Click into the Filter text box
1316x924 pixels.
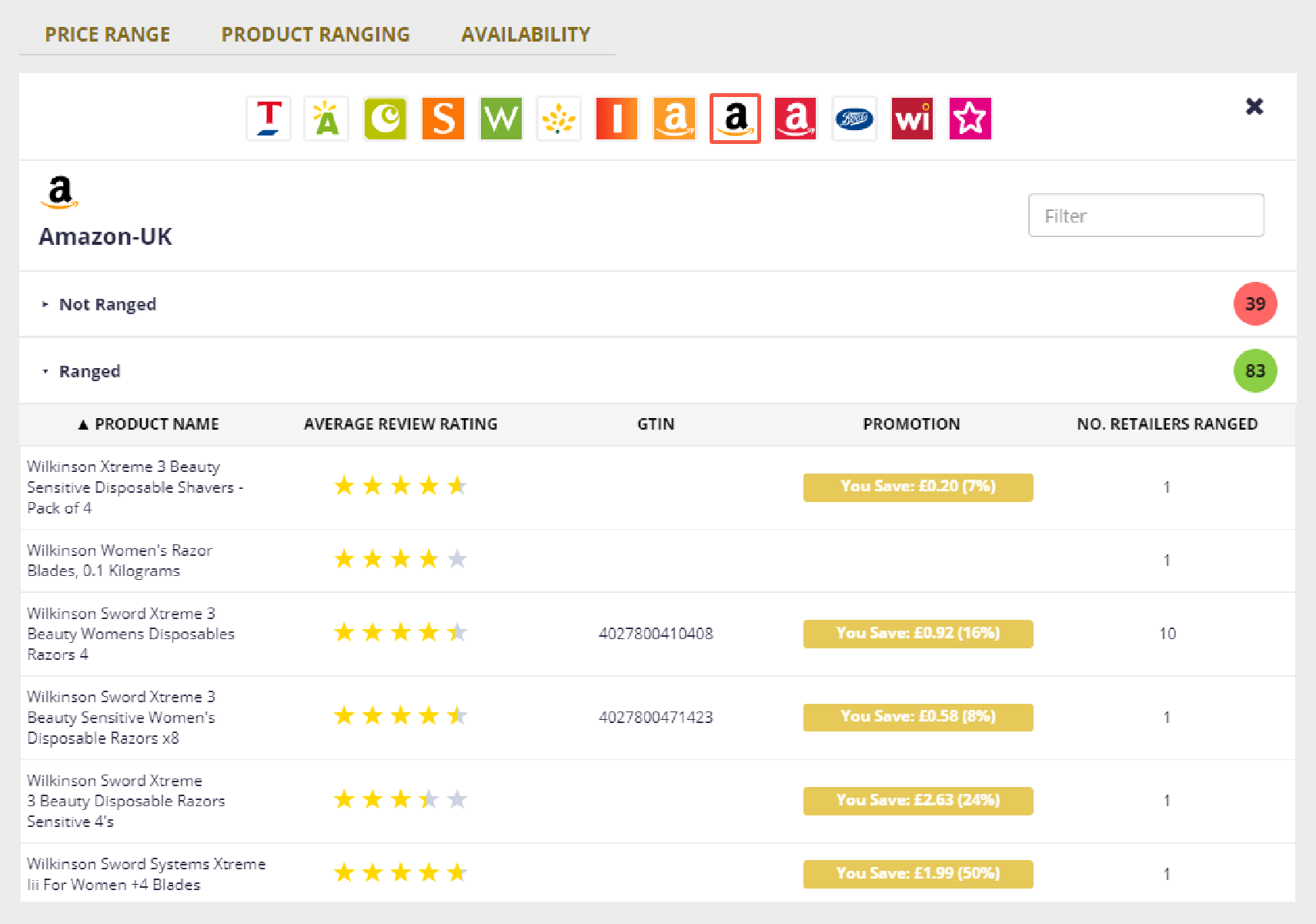1146,216
